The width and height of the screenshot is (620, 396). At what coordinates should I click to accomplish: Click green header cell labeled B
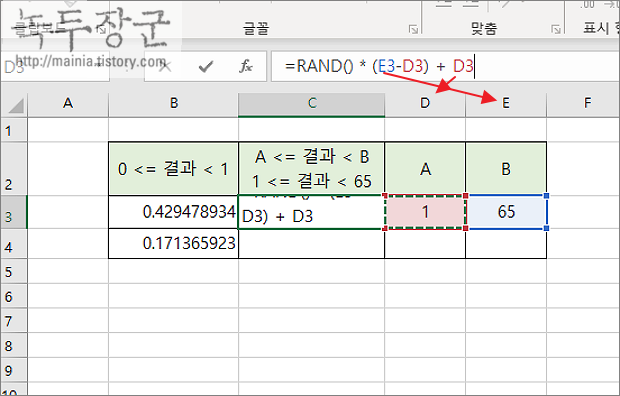[x=506, y=169]
